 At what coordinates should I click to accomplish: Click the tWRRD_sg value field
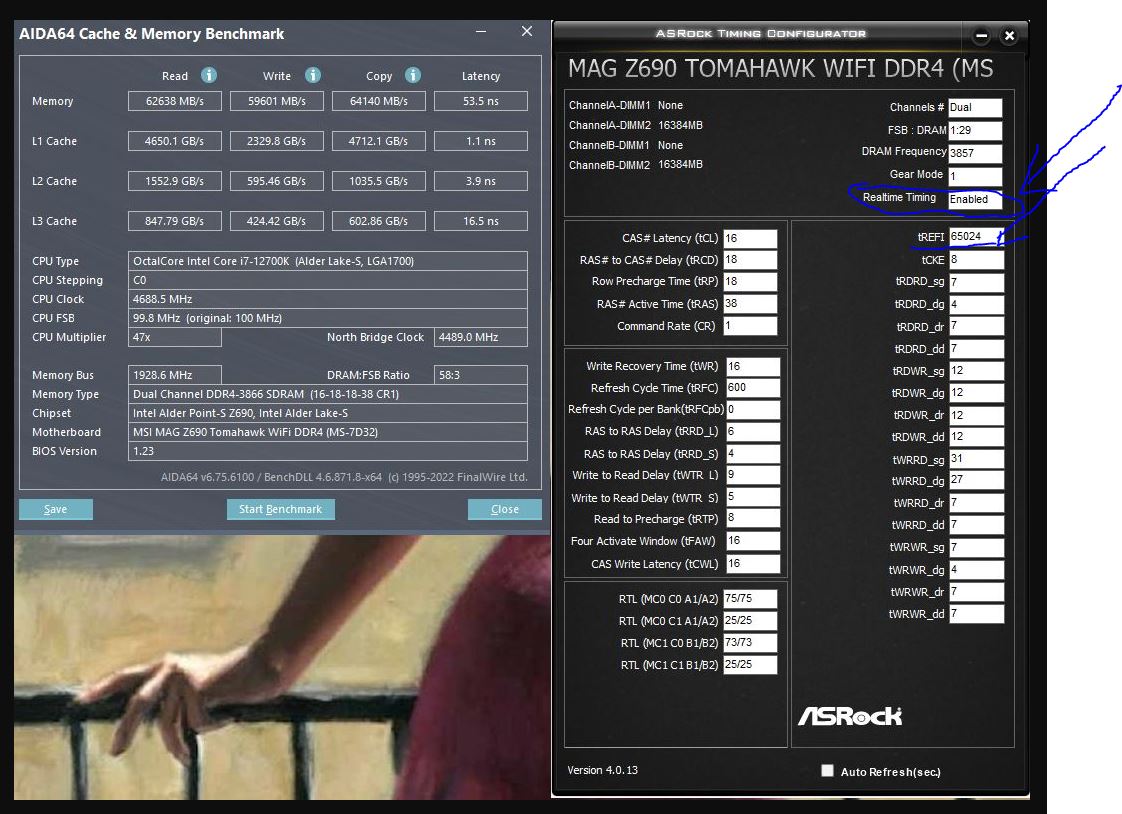tap(976, 459)
